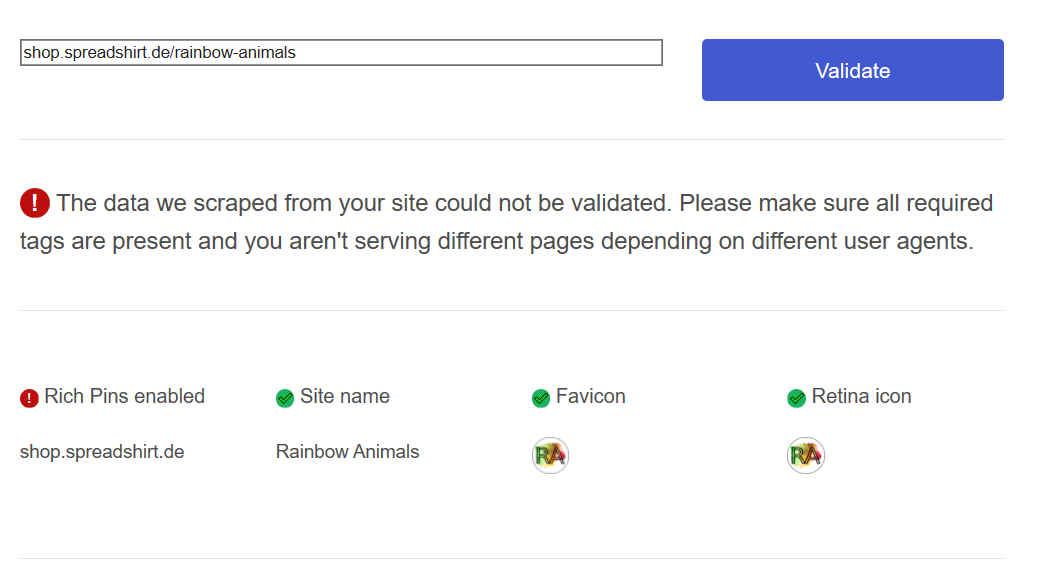The image size is (1055, 577).
Task: Click the bottom divider under the icons
Action: click(x=511, y=558)
